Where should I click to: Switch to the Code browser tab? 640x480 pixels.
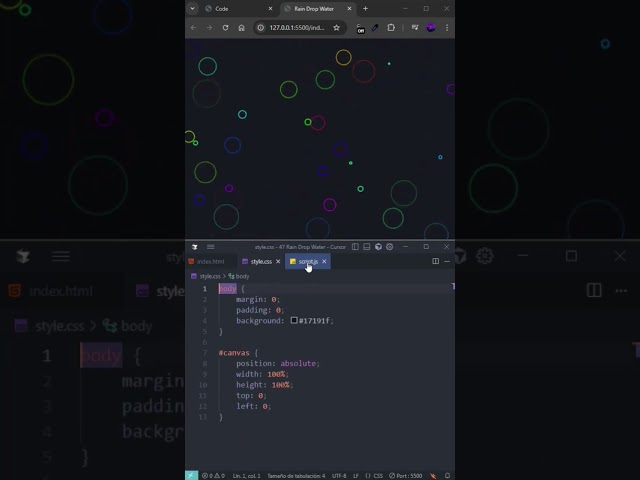coord(238,9)
